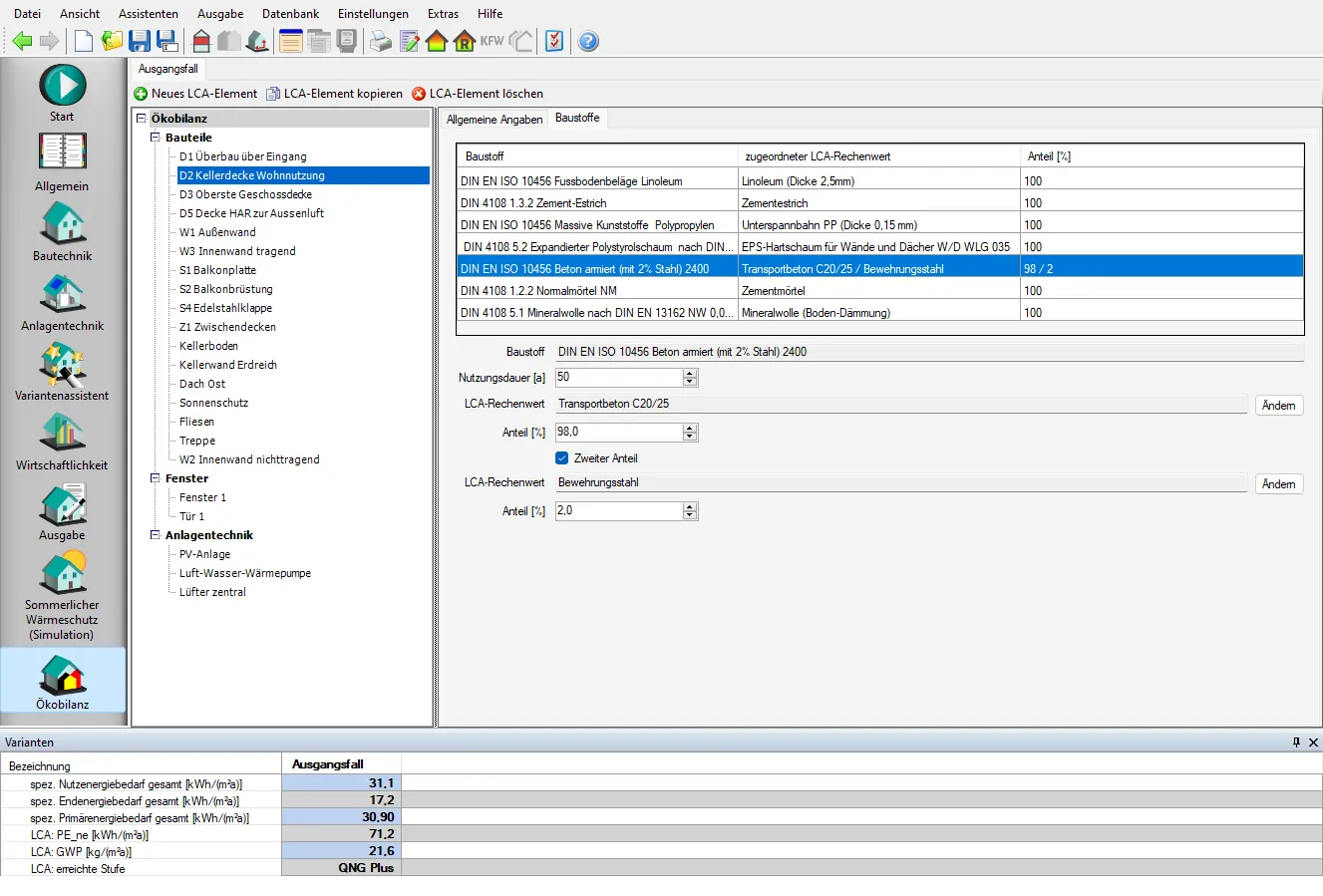
Task: Open the Datenbank menu
Action: pos(290,14)
